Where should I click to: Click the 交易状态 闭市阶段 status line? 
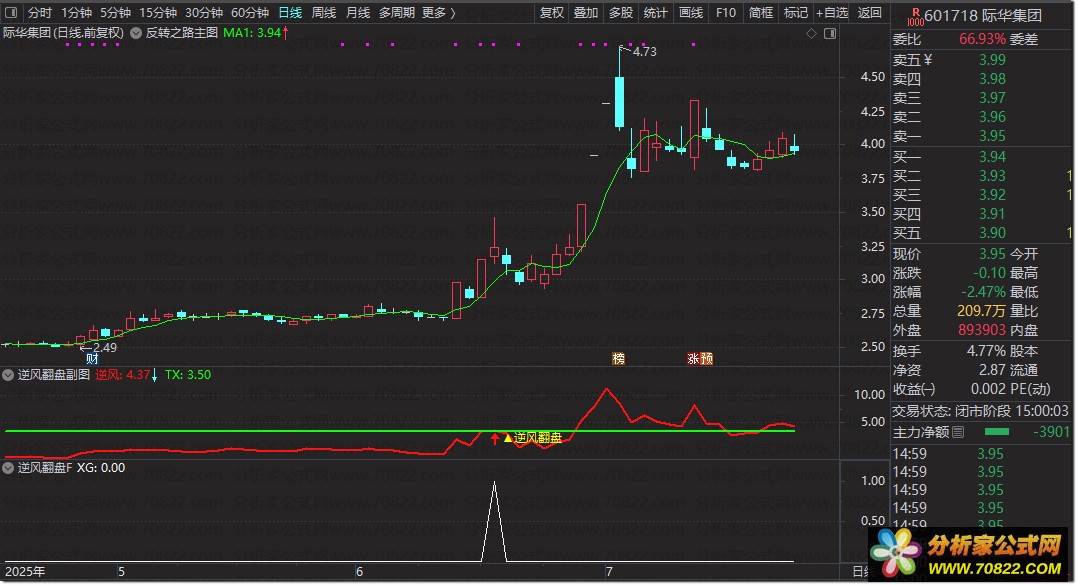click(x=980, y=411)
